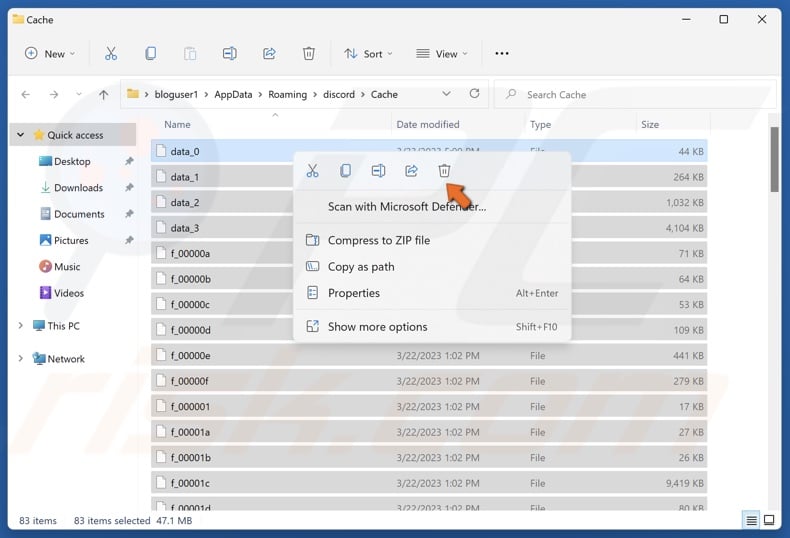Select the f_00001b file row

pyautogui.click(x=429, y=457)
